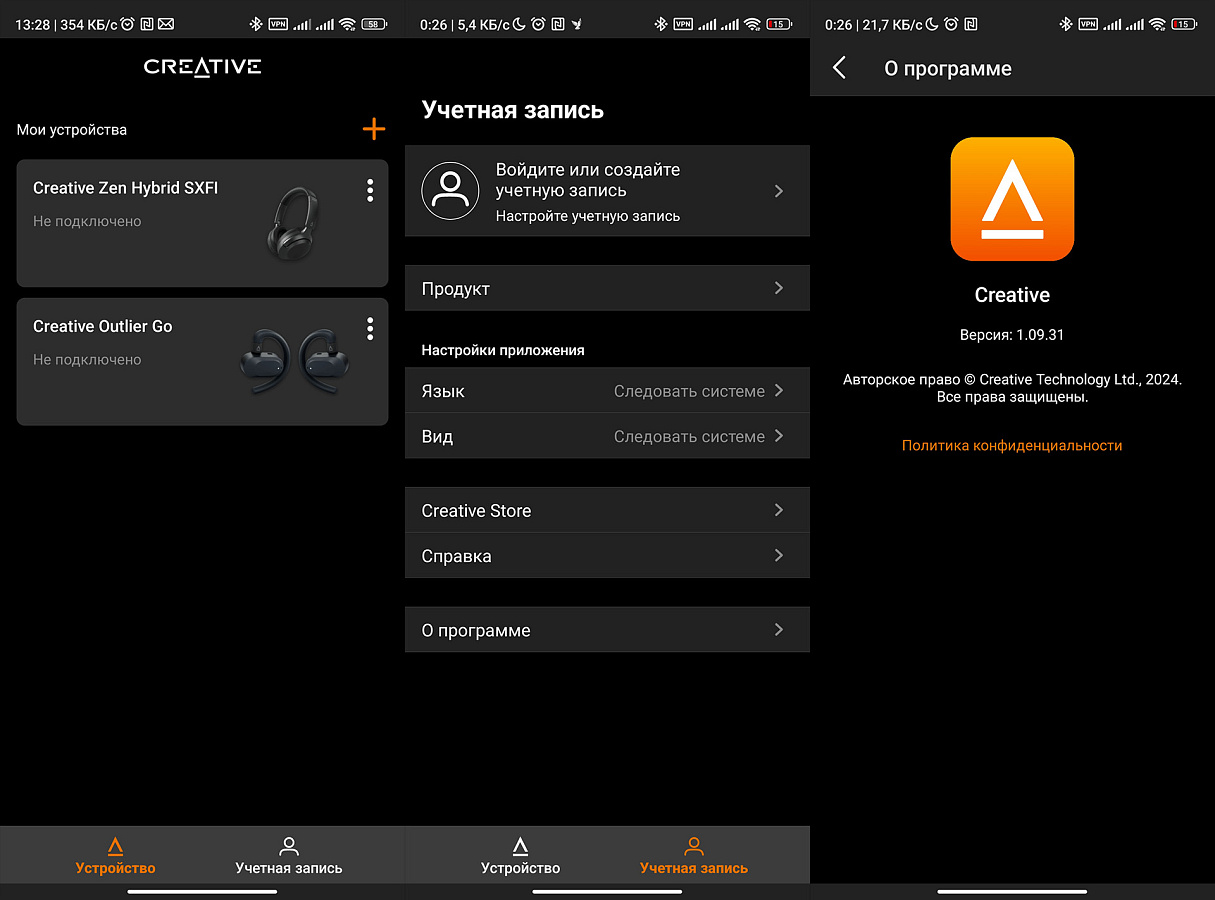Screen dimensions: 1215x900
Task: Tap the orange plus to add a device
Action: 374,129
